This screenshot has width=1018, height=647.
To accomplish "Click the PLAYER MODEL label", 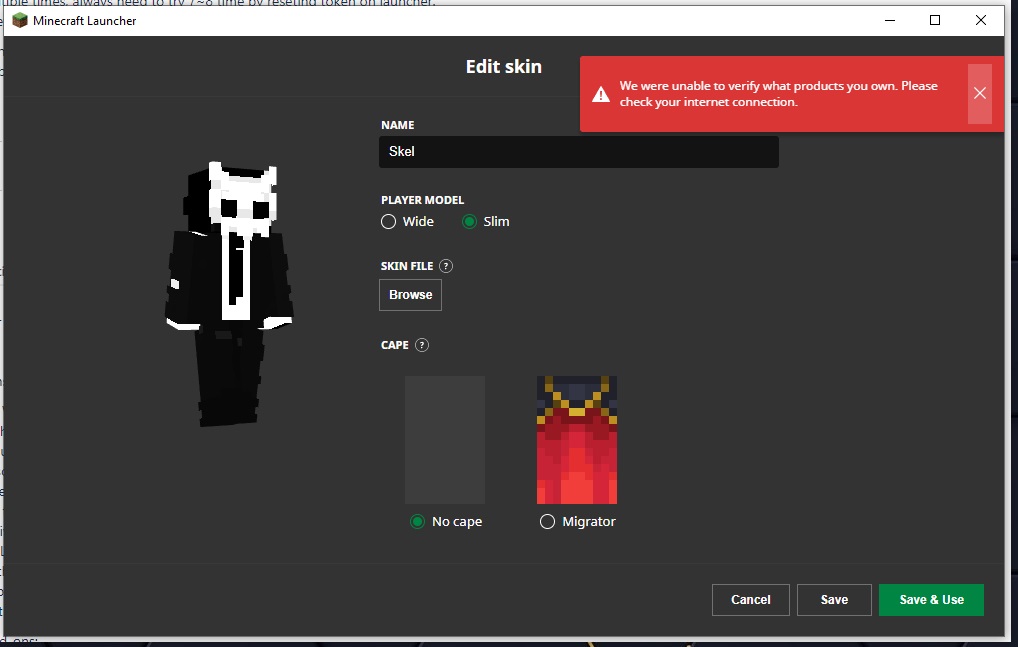I will 423,200.
